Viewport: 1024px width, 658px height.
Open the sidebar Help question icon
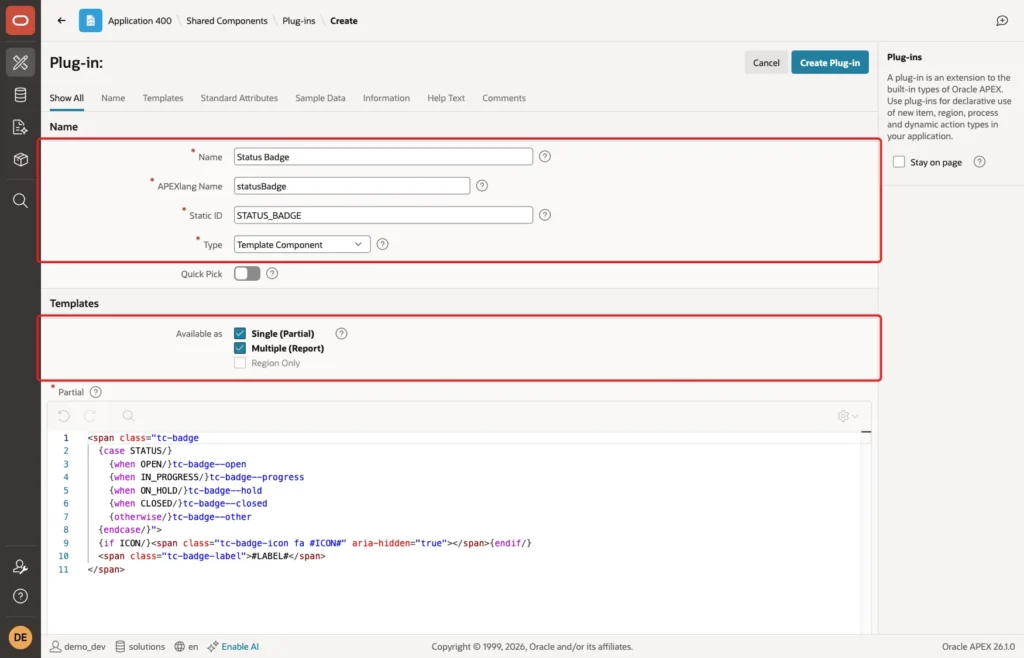pos(20,596)
